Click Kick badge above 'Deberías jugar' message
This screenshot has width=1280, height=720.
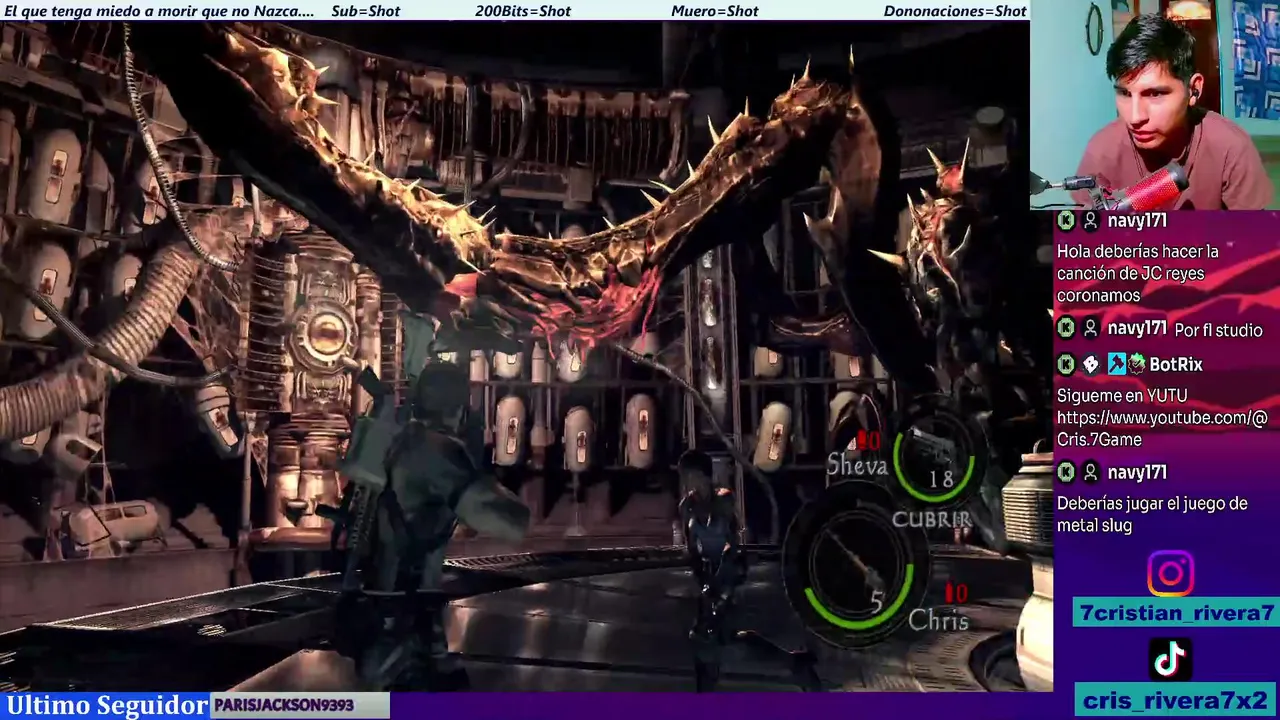pyautogui.click(x=1067, y=472)
